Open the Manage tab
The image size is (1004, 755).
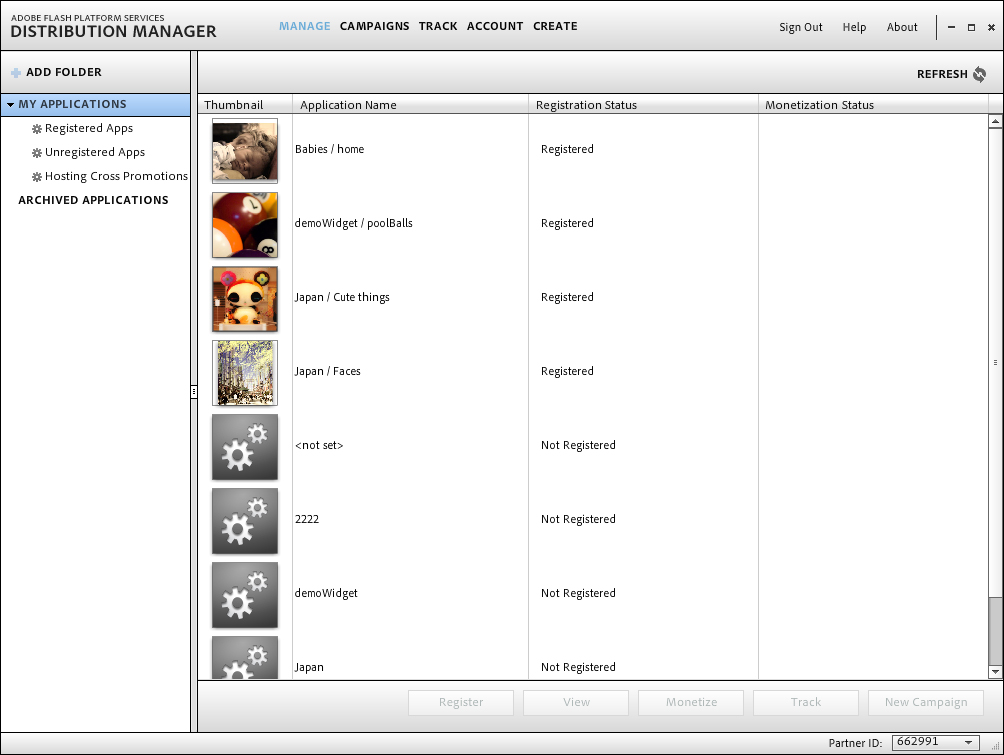click(305, 26)
